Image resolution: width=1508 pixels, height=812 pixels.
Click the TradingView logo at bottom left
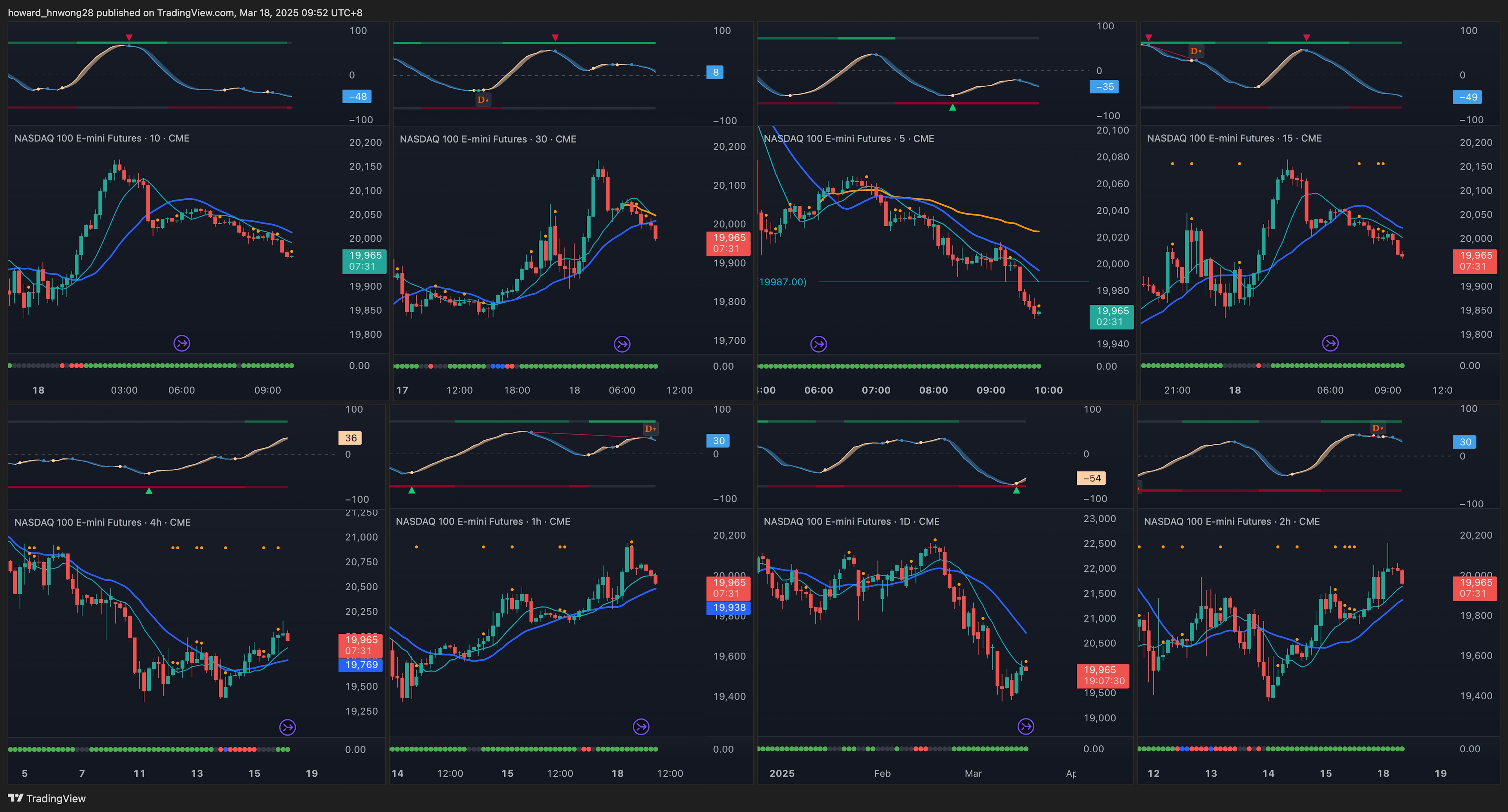coord(47,799)
